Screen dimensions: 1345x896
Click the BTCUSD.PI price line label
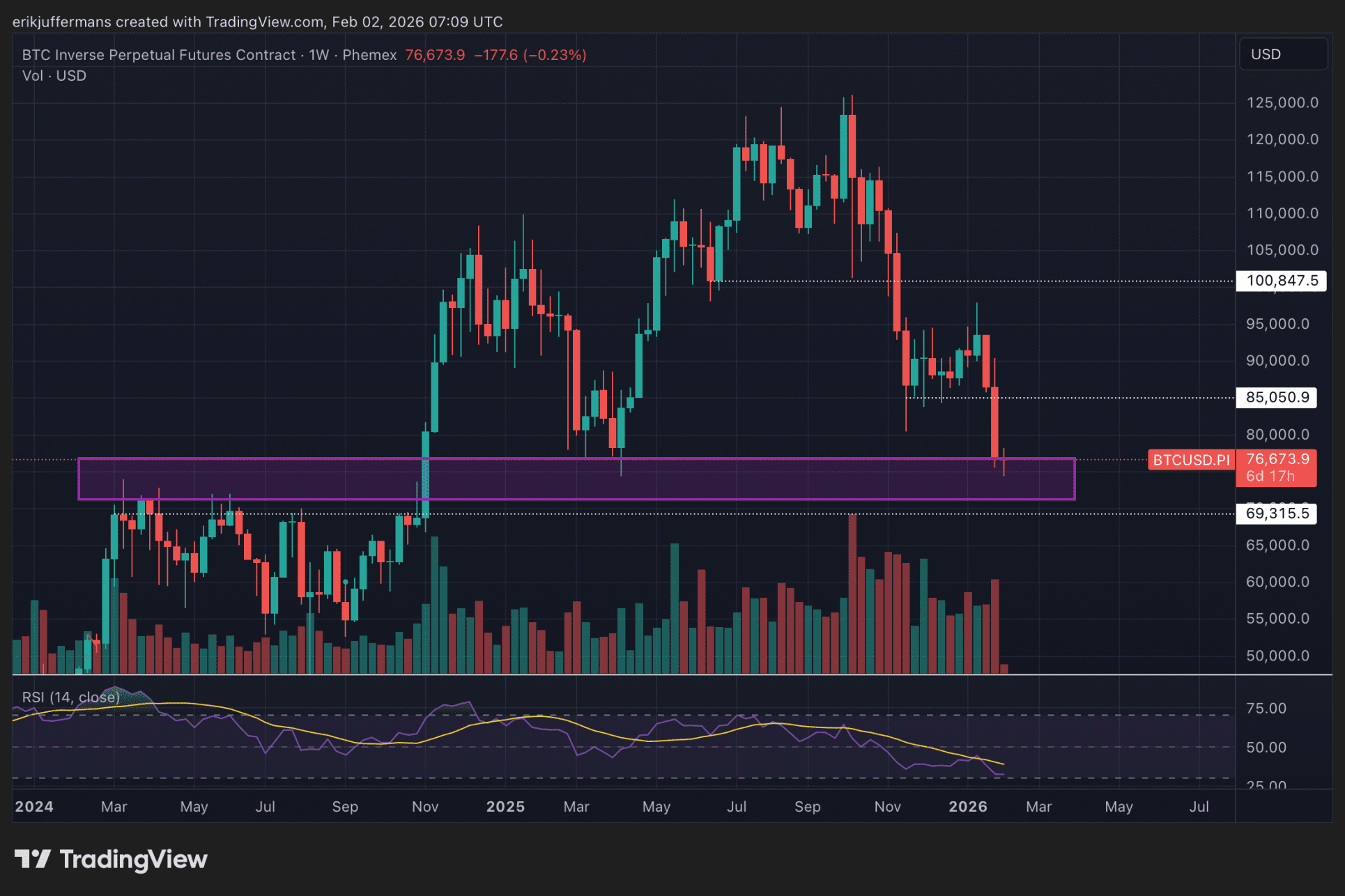point(1191,460)
